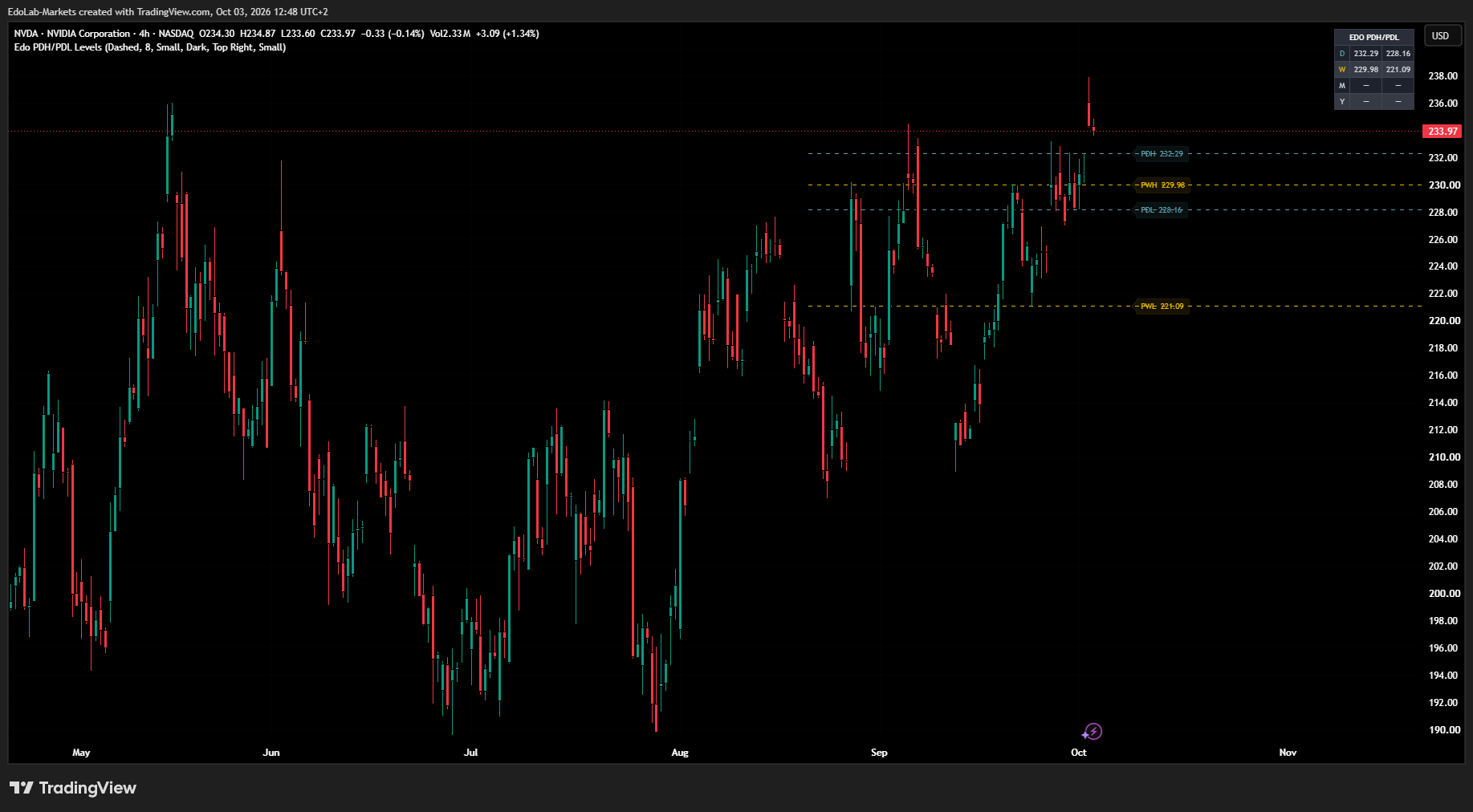This screenshot has height=812, width=1473.
Task: Select the PWH 229.98 level label
Action: [x=1162, y=185]
